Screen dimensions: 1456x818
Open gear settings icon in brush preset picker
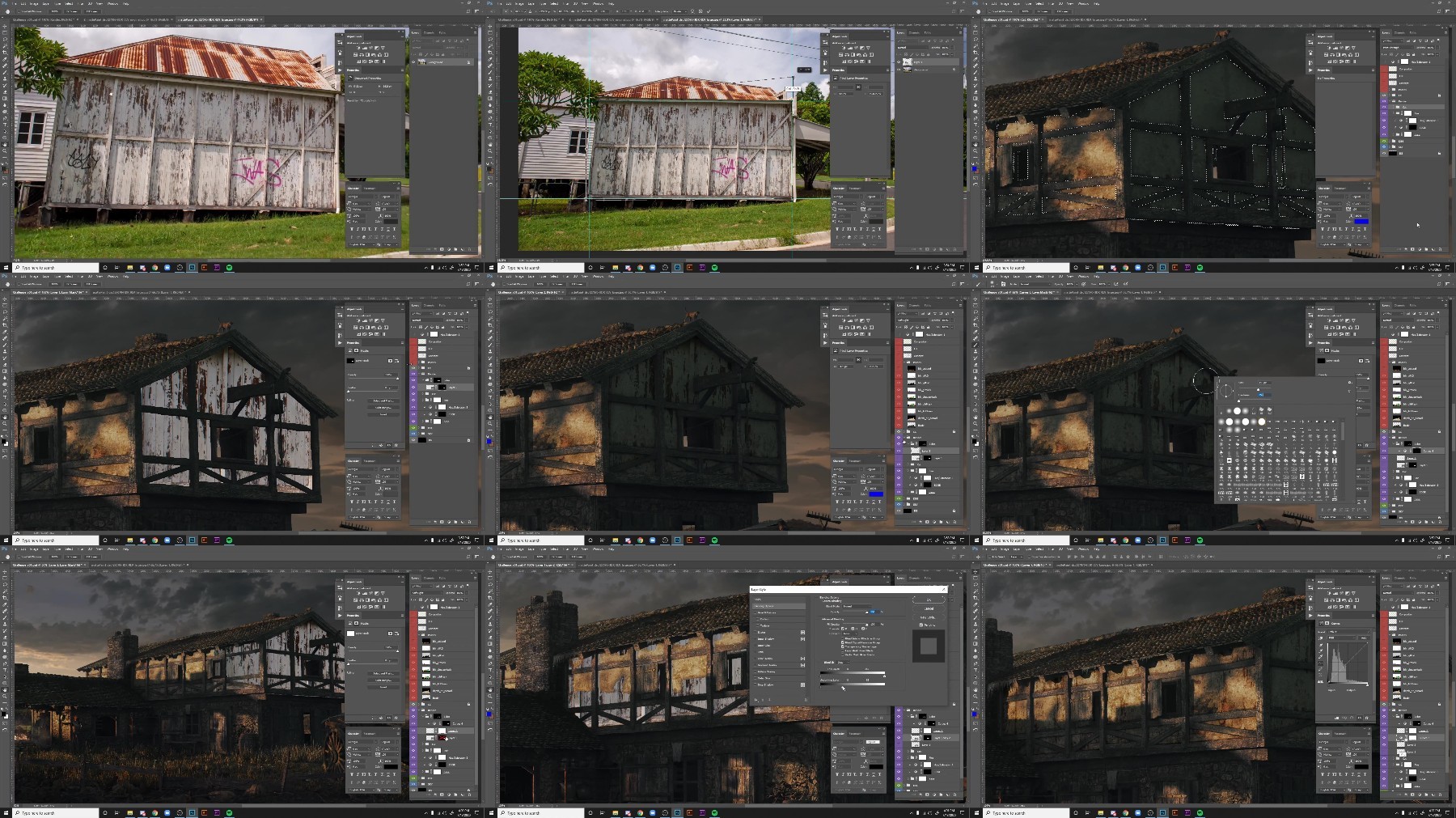click(x=1350, y=383)
